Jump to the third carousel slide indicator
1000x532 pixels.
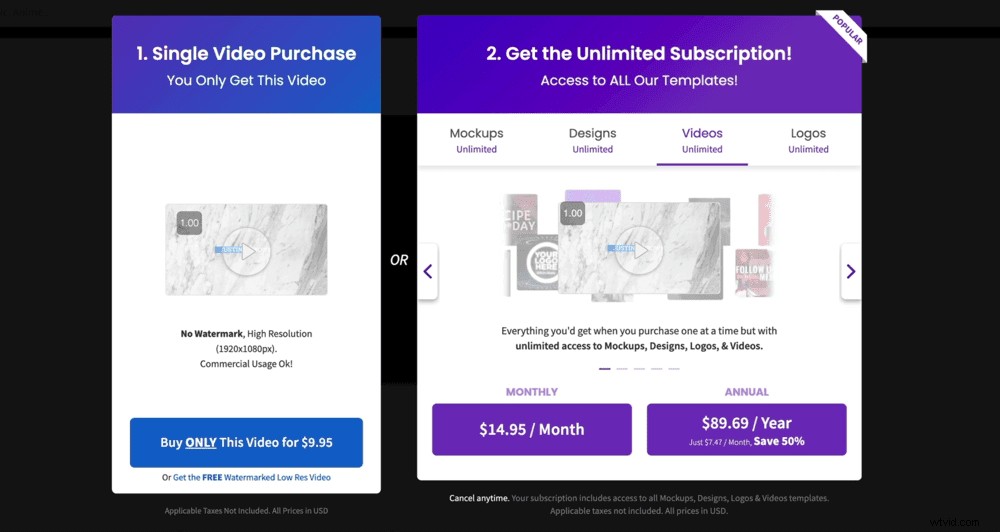639,369
